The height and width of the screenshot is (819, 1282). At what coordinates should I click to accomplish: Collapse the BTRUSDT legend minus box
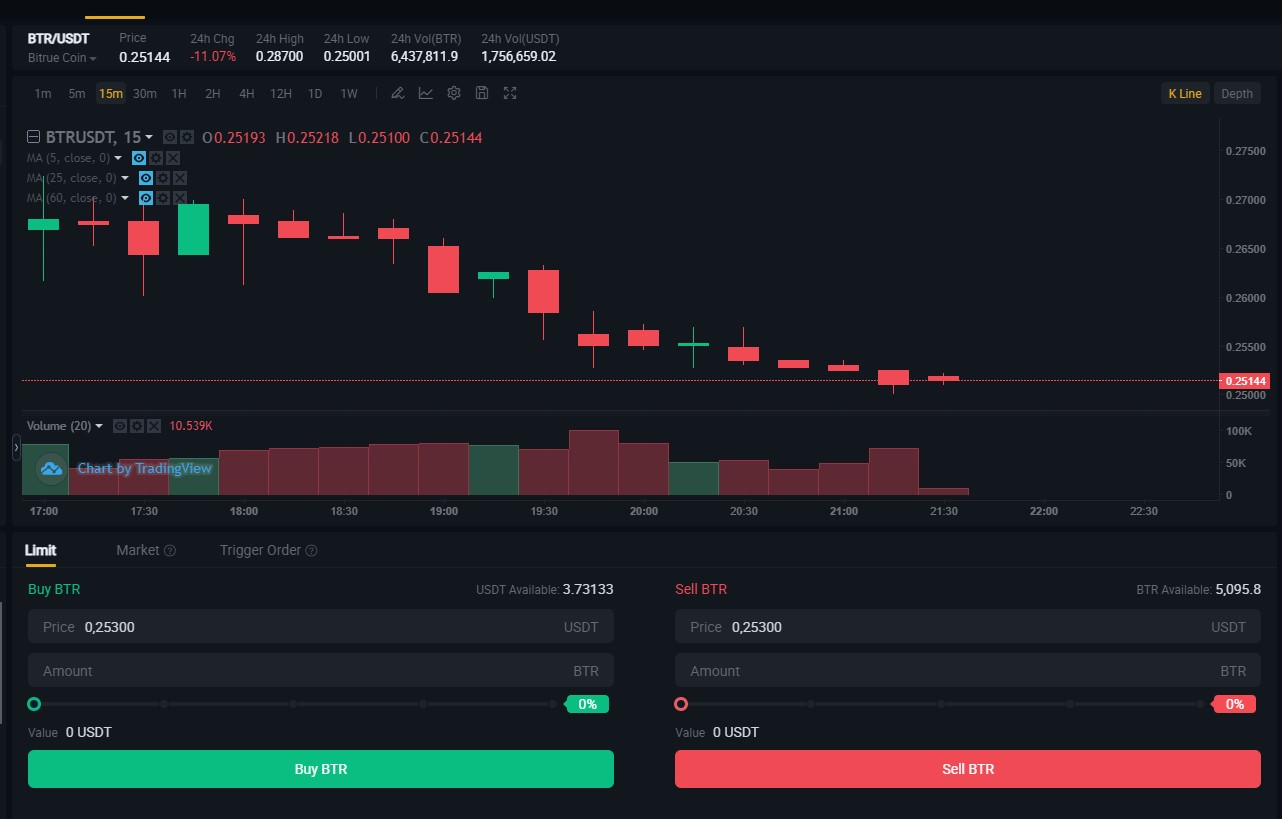click(33, 137)
